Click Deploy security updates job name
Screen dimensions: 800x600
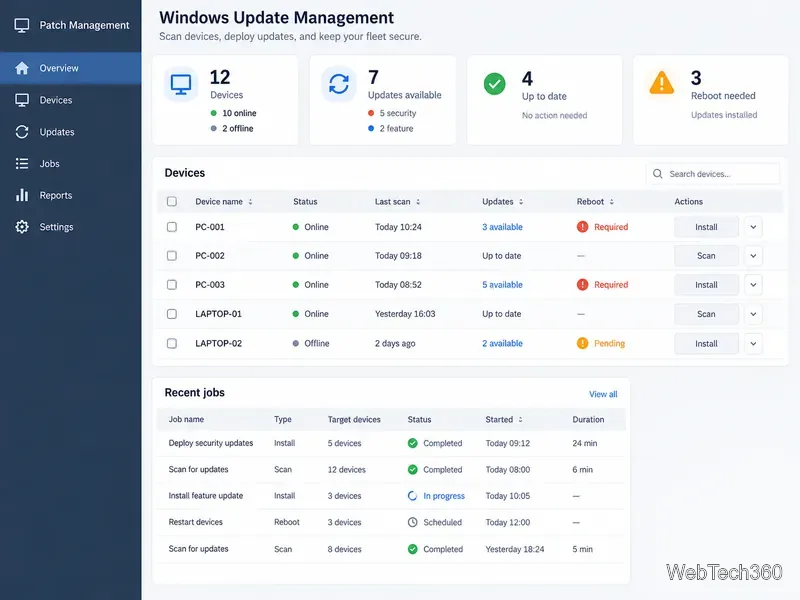point(211,443)
